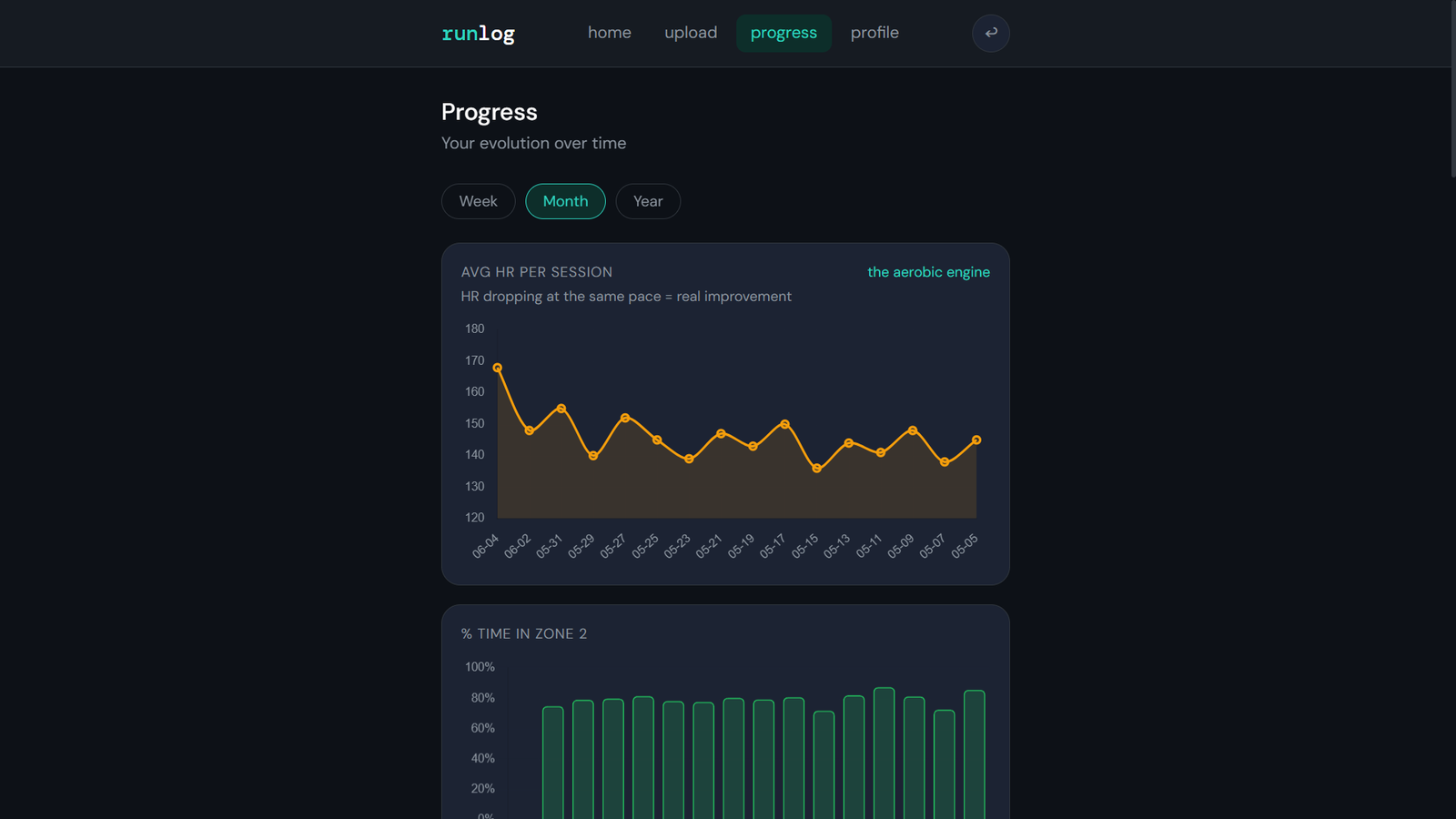
Task: Click the 05-17 HR data point
Action: [x=785, y=424]
